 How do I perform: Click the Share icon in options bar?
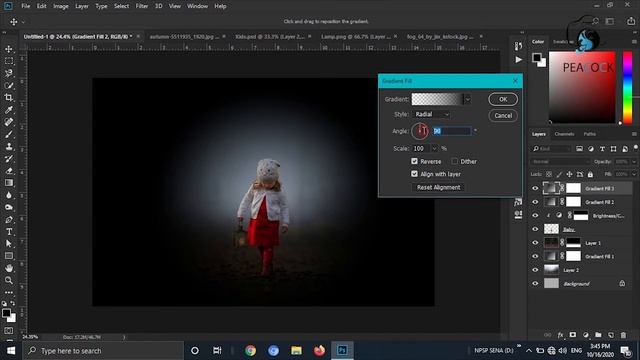click(631, 21)
